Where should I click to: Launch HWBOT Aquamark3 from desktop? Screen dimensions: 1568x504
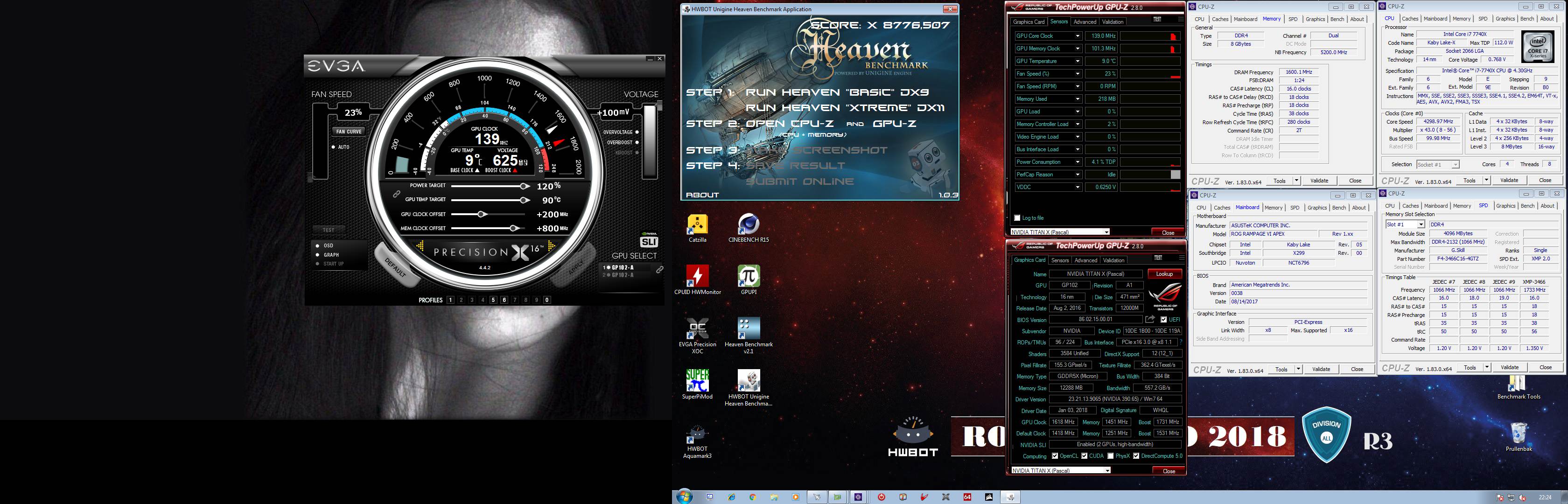coord(697,442)
